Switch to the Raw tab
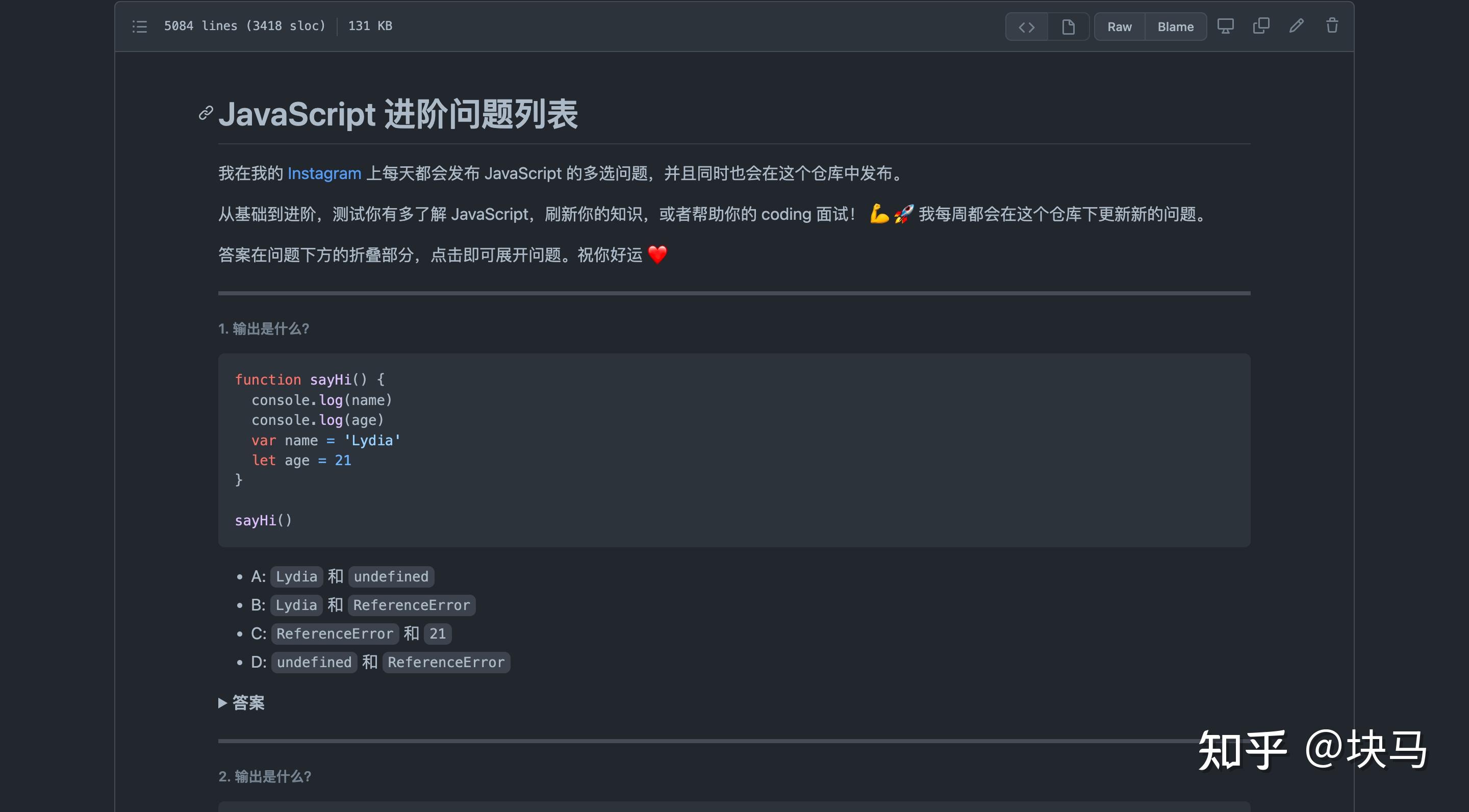Image resolution: width=1469 pixels, height=812 pixels. 1119,26
